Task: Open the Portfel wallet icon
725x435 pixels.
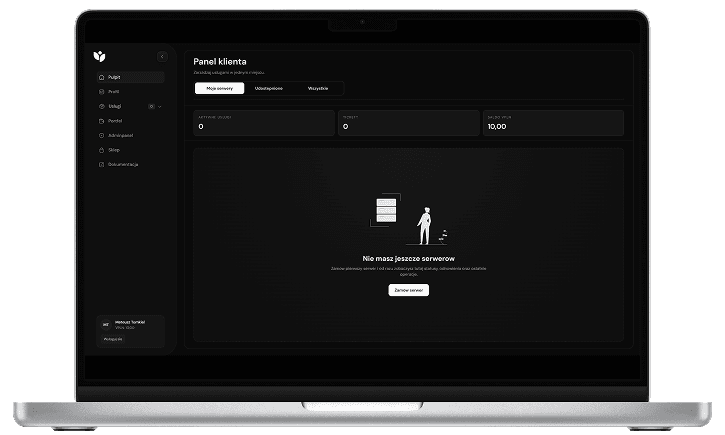Action: [101, 120]
